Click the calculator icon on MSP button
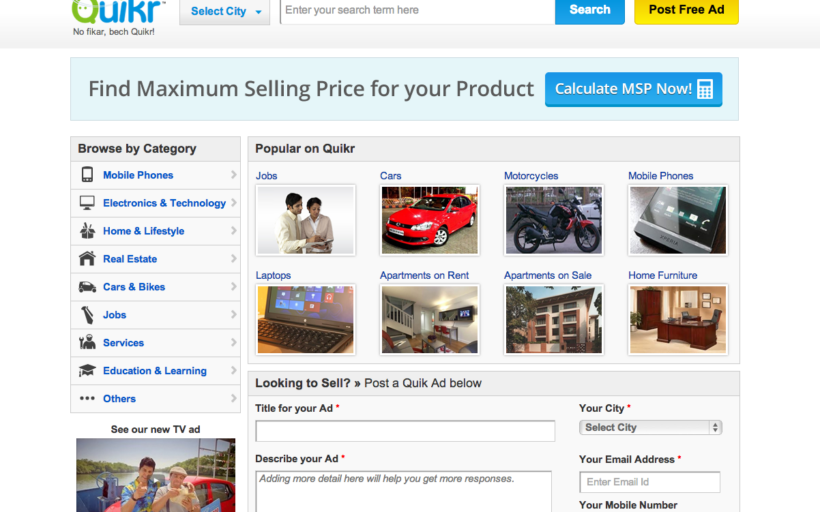This screenshot has width=820, height=512. point(705,89)
